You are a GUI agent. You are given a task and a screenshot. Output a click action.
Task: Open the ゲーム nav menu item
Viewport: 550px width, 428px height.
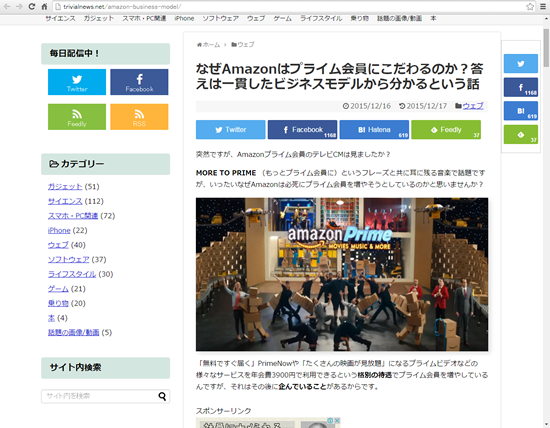point(282,18)
